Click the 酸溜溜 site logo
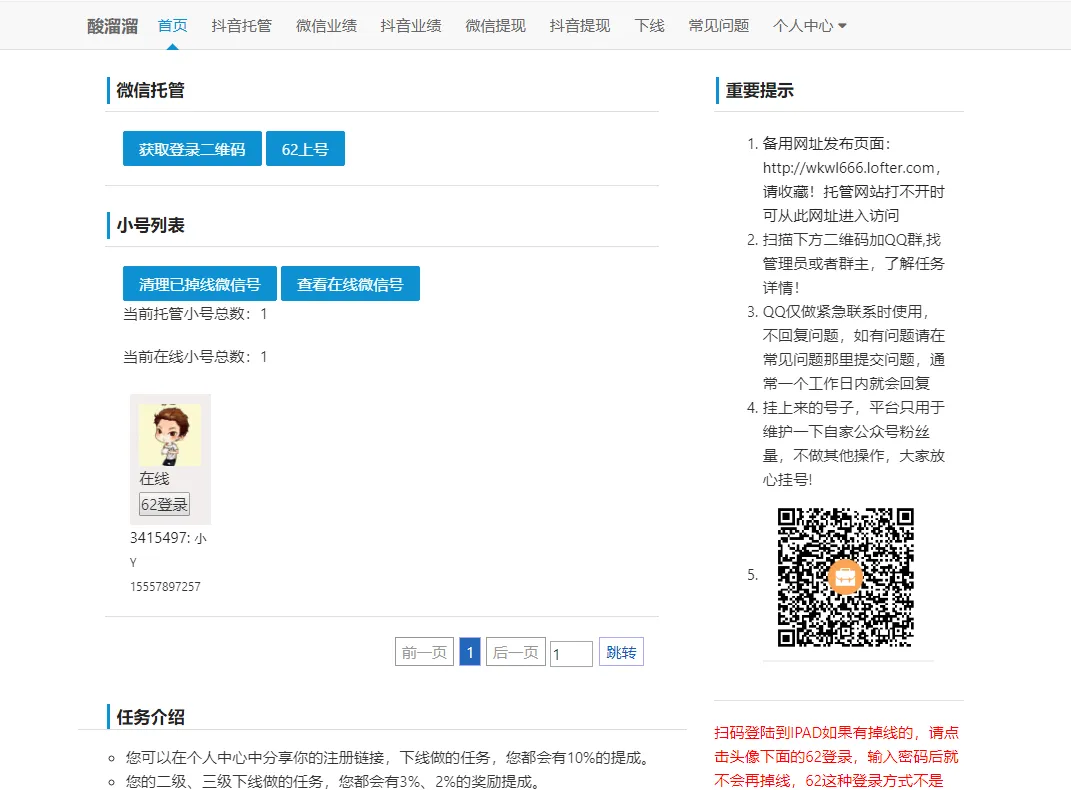 (112, 26)
